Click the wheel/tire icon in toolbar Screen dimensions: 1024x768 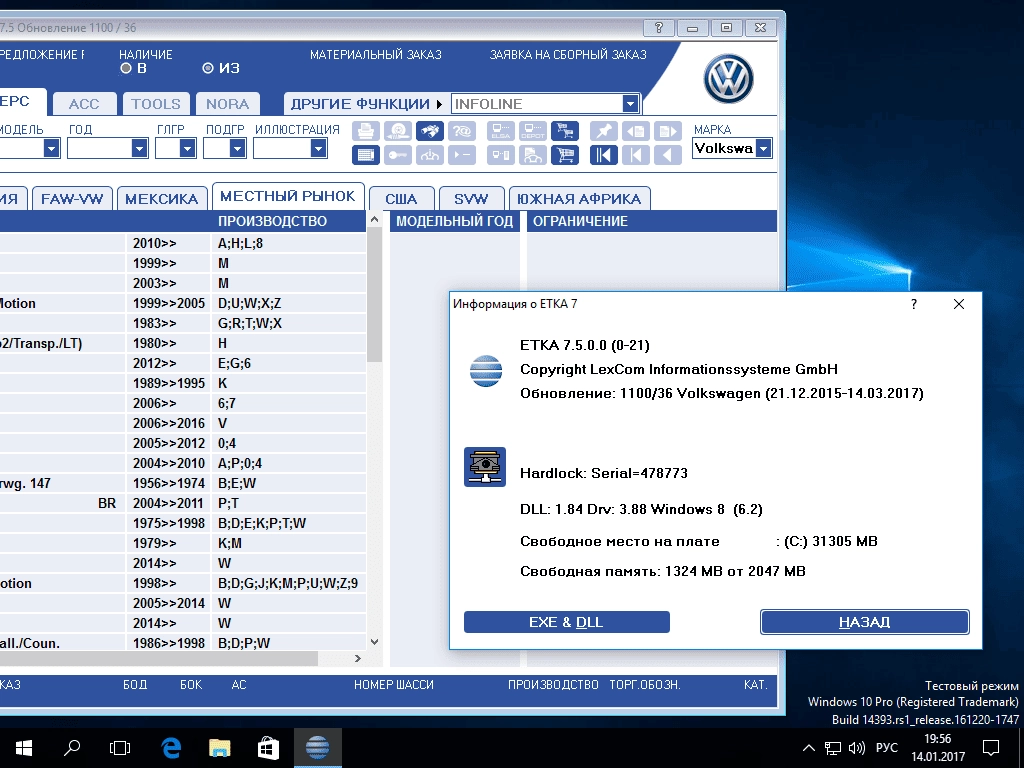point(398,131)
